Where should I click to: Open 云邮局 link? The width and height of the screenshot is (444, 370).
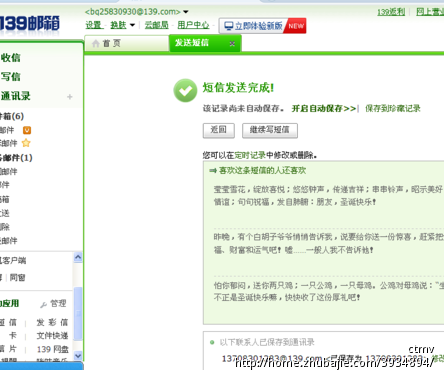(x=156, y=25)
